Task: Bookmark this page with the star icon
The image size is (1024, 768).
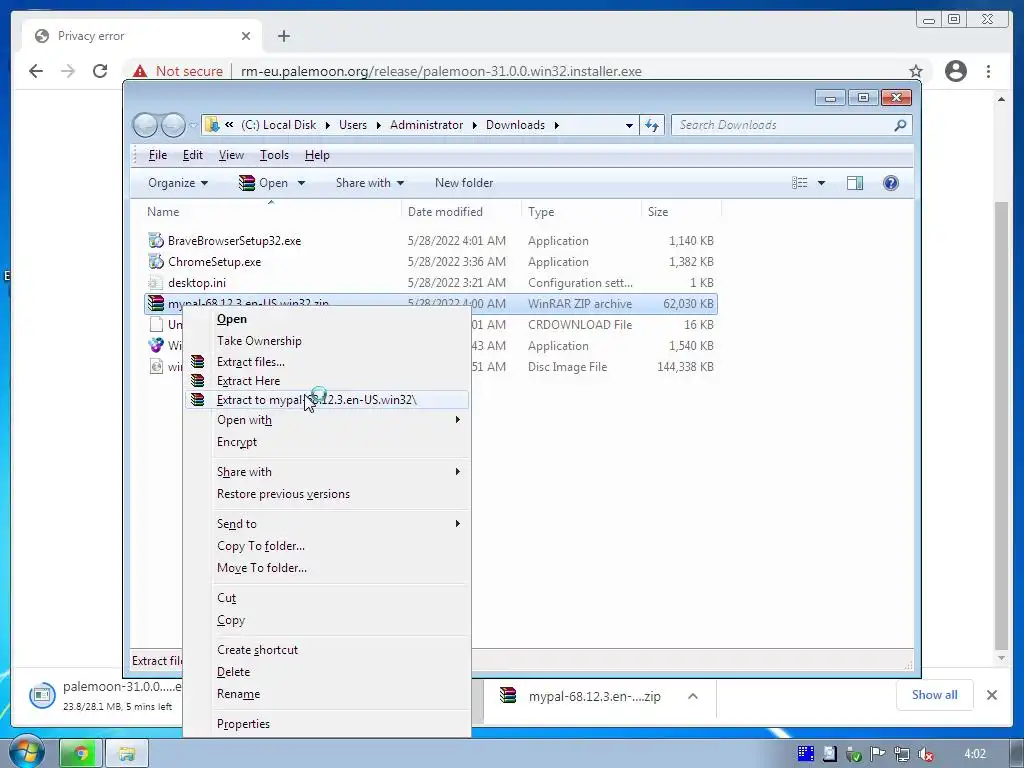Action: point(916,71)
